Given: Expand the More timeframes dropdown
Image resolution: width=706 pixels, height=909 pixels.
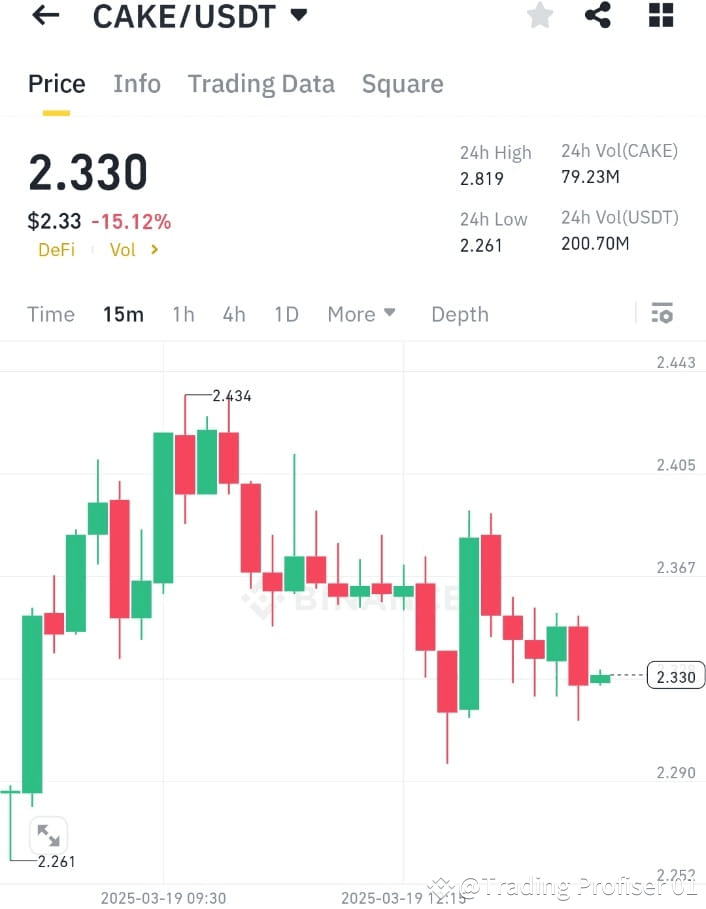Looking at the screenshot, I should (360, 313).
